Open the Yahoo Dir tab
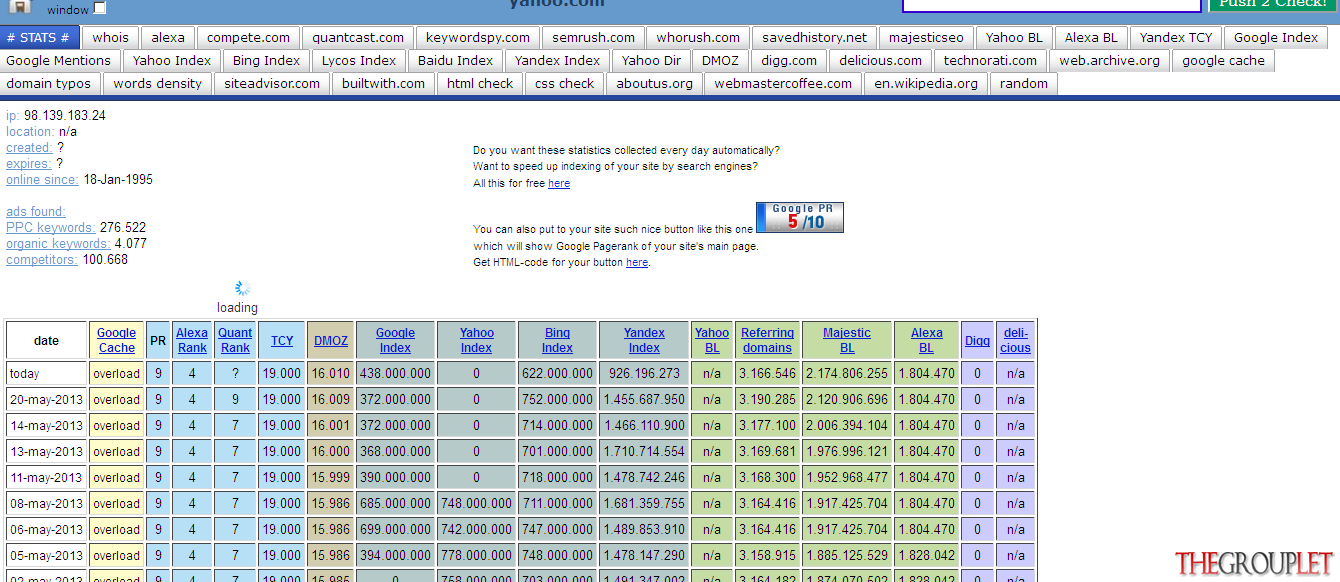Viewport: 1340px width, 582px height. [x=652, y=61]
